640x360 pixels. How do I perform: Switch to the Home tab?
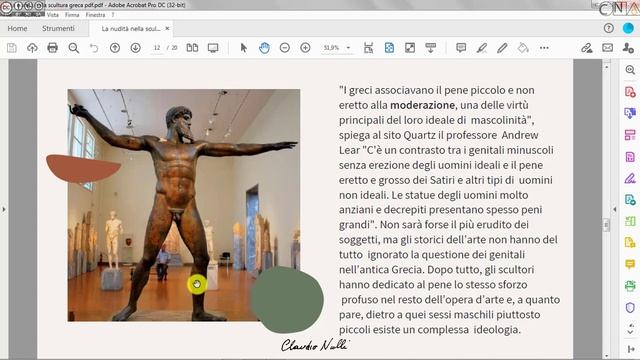[18, 29]
